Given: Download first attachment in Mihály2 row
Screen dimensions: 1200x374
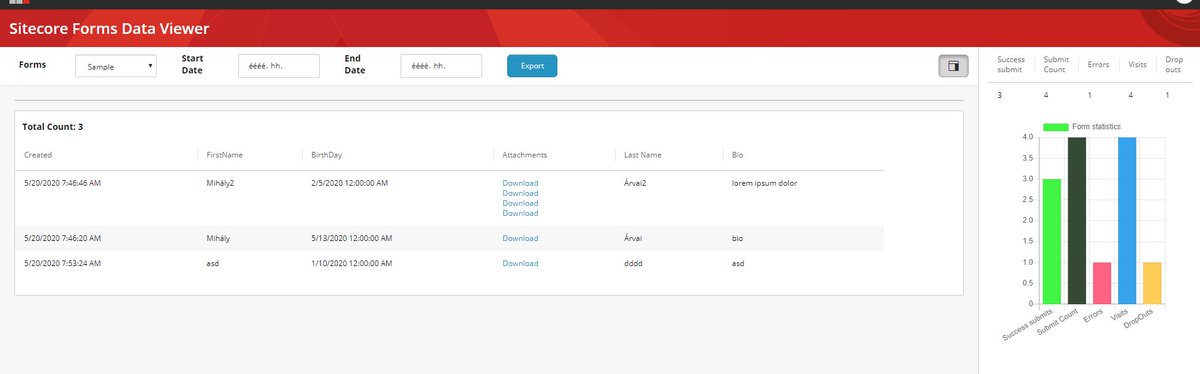Looking at the screenshot, I should coord(520,183).
